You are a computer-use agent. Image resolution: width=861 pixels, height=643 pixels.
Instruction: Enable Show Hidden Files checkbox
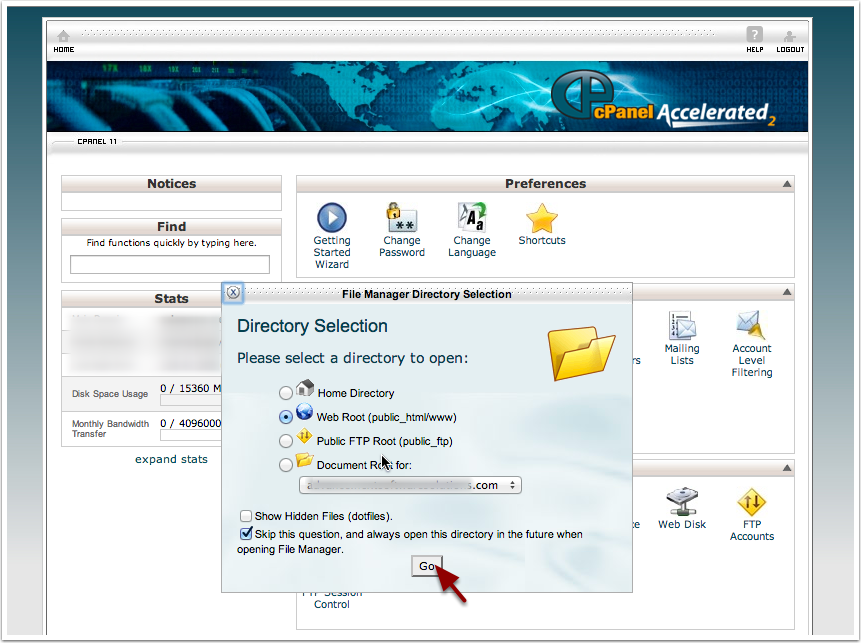tap(246, 516)
